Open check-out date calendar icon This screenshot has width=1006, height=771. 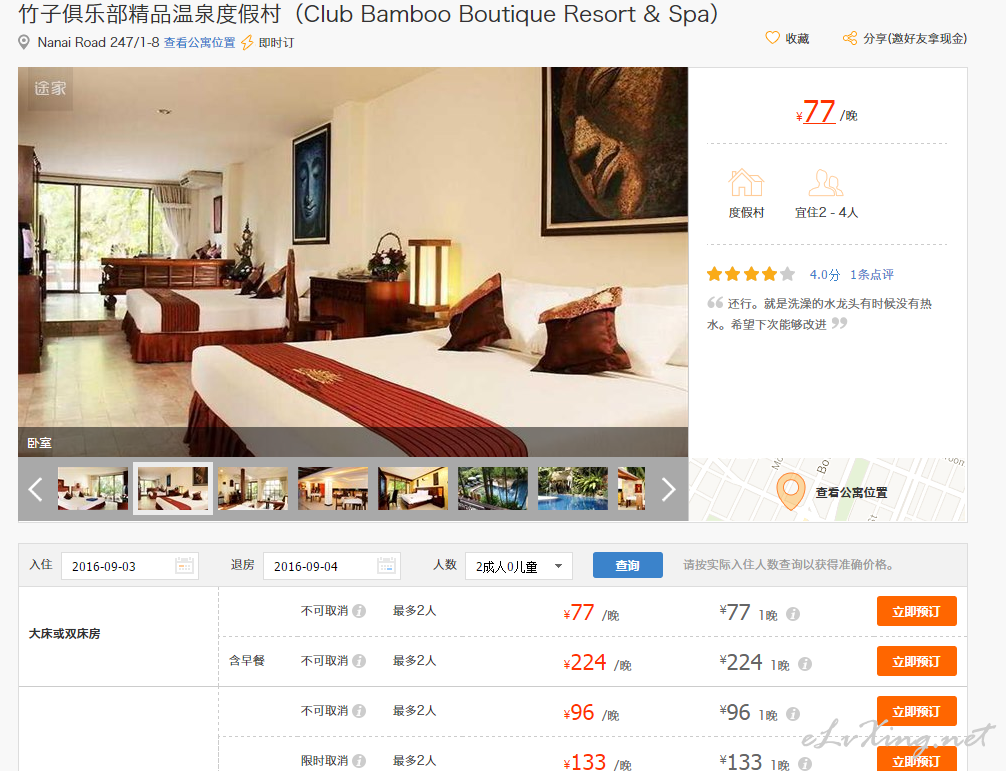coord(386,565)
